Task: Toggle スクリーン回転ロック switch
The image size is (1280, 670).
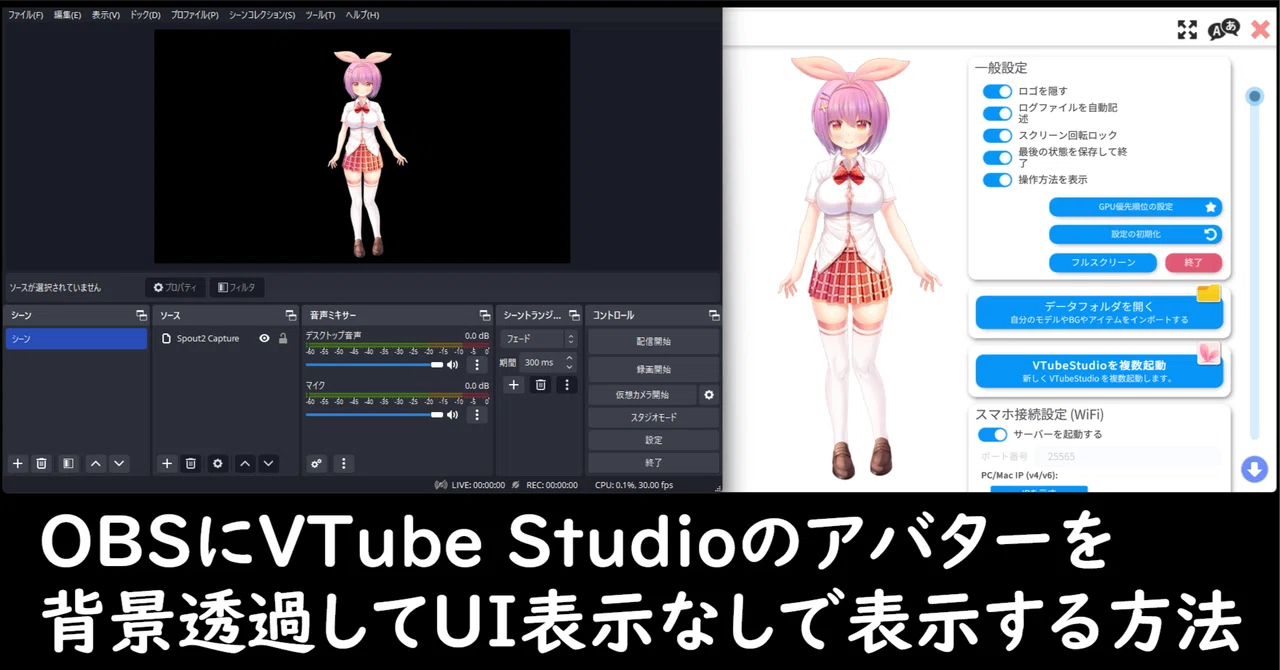Action: tap(998, 135)
